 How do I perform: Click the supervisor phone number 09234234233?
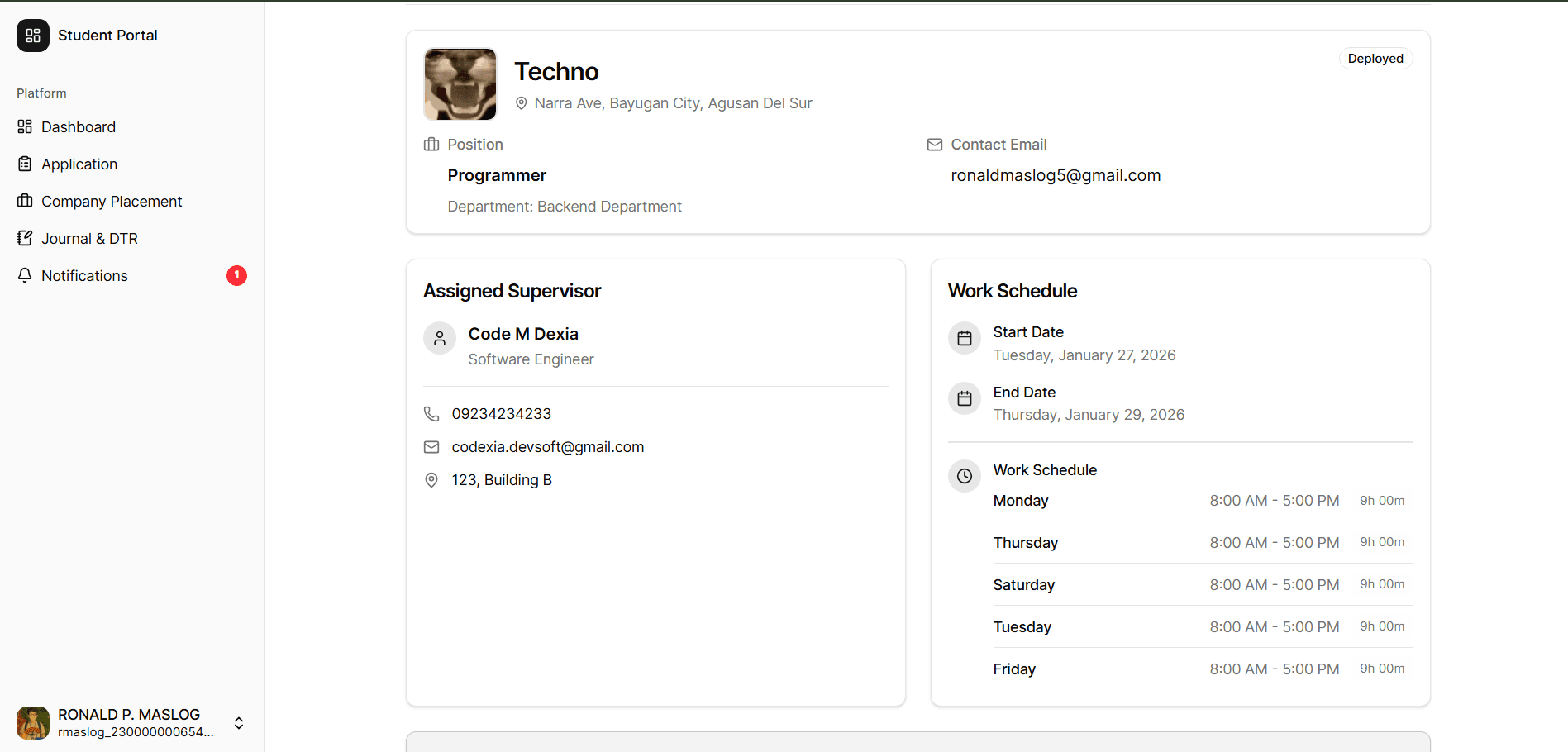[501, 414]
